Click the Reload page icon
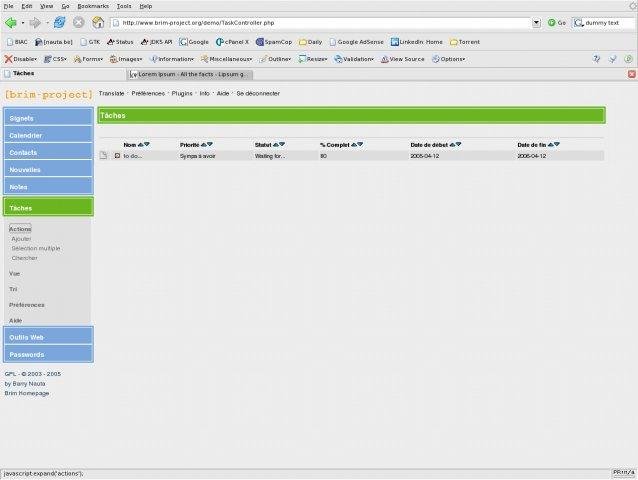The image size is (638, 480). (59, 22)
